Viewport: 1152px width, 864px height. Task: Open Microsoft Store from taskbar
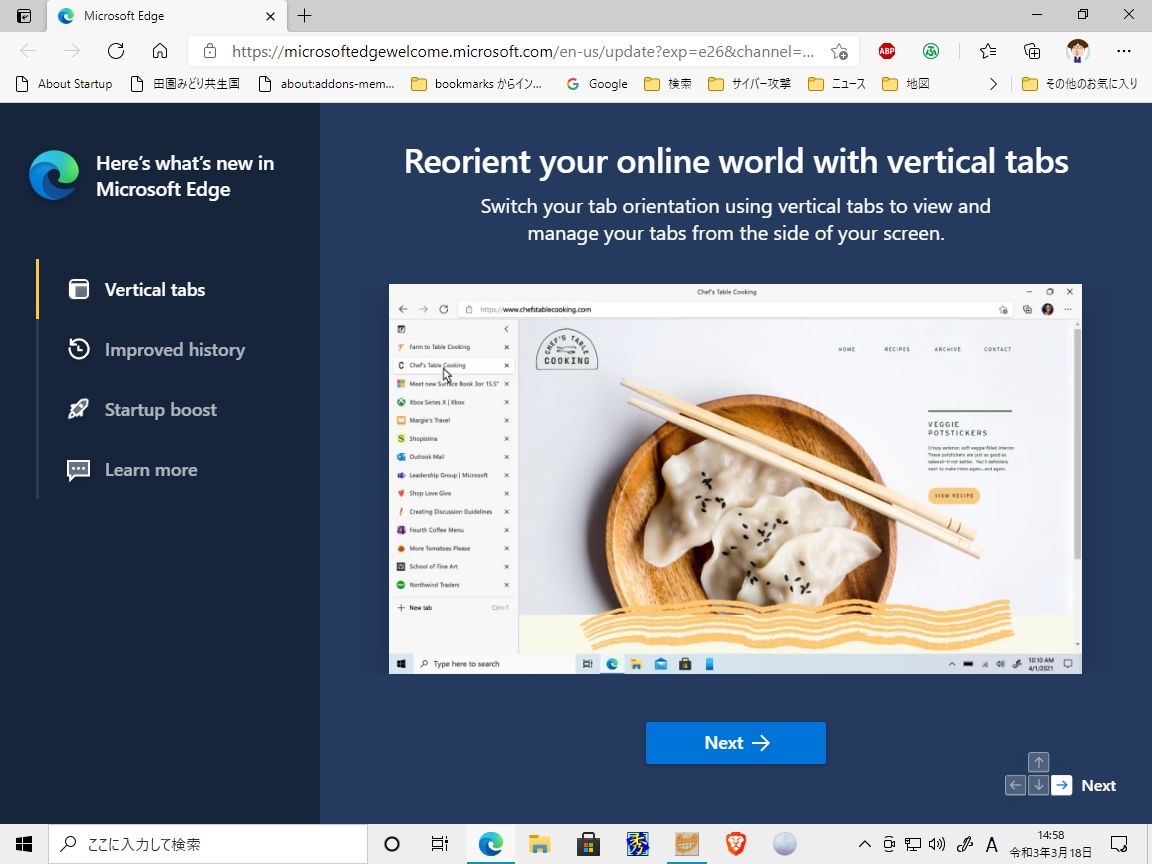tap(588, 844)
